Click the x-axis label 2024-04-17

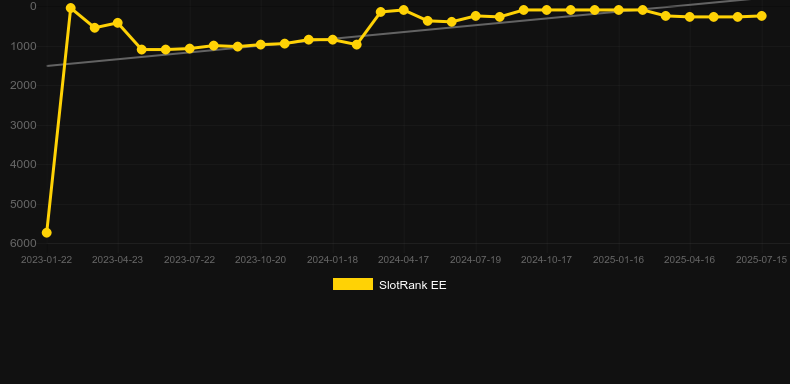[404, 260]
